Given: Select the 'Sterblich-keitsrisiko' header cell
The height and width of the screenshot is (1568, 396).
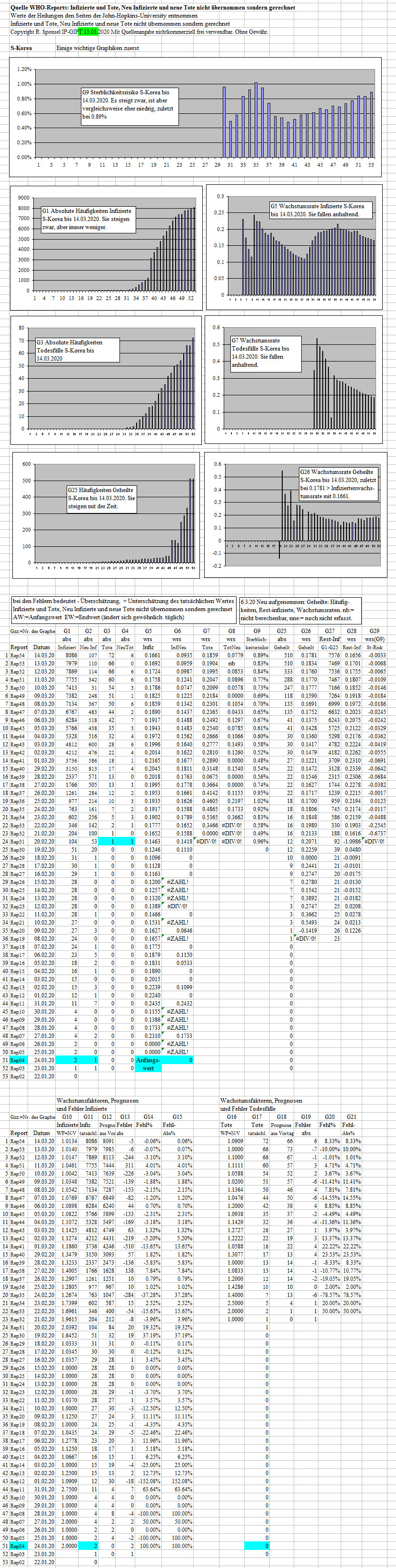Looking at the screenshot, I should (x=257, y=643).
